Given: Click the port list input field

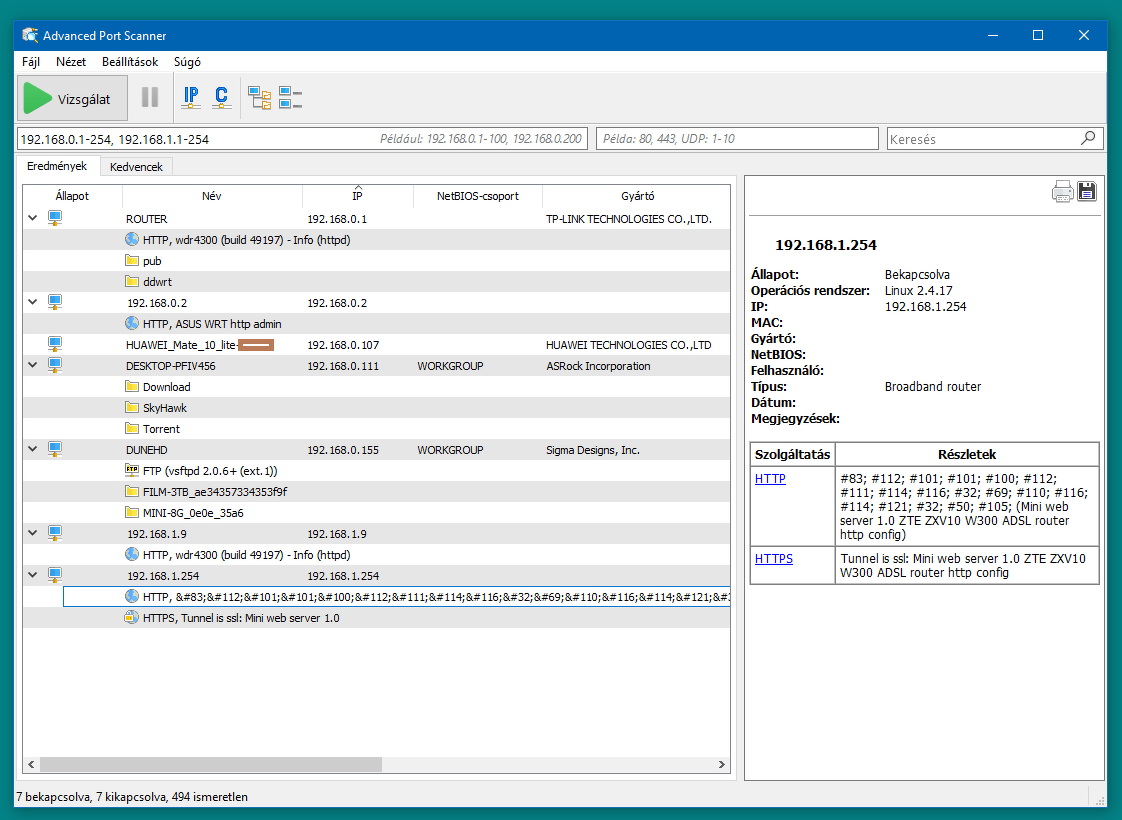Looking at the screenshot, I should [737, 139].
